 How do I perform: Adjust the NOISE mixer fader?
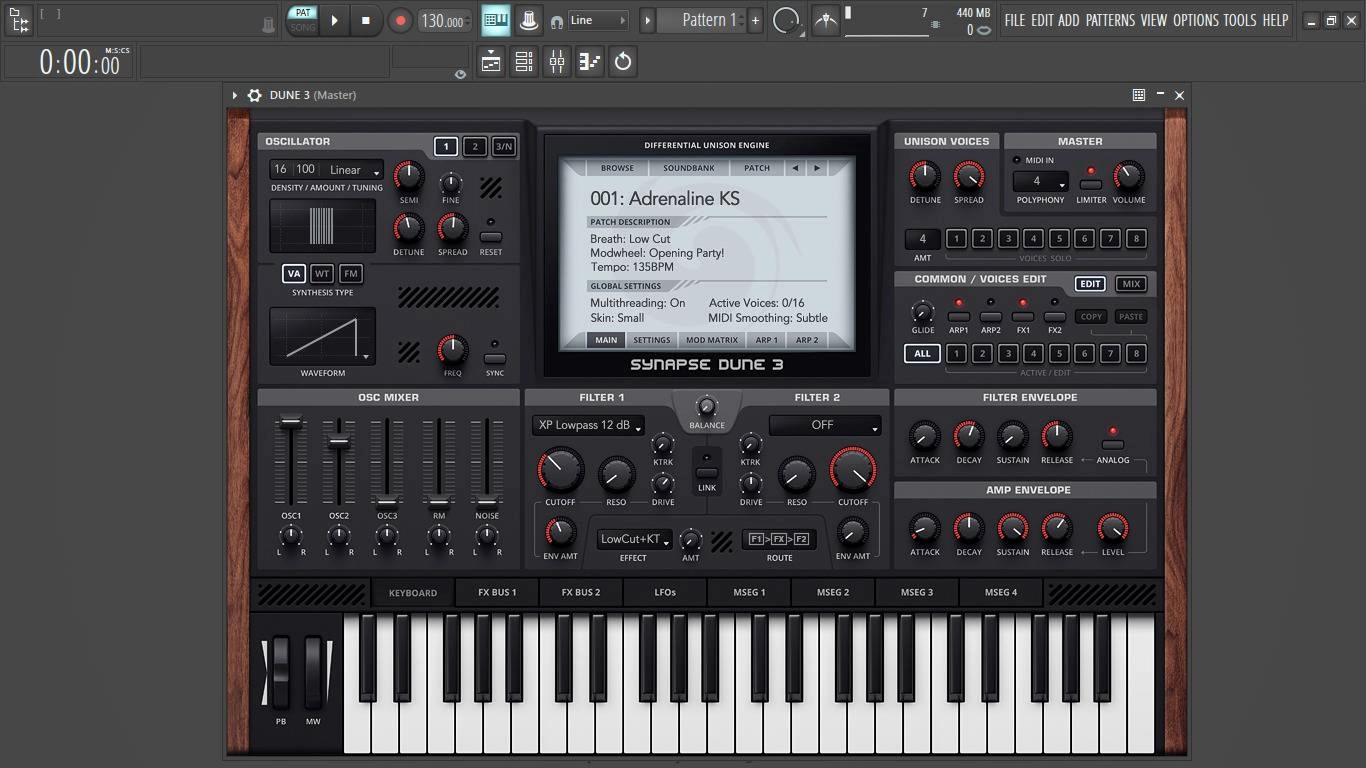(487, 501)
